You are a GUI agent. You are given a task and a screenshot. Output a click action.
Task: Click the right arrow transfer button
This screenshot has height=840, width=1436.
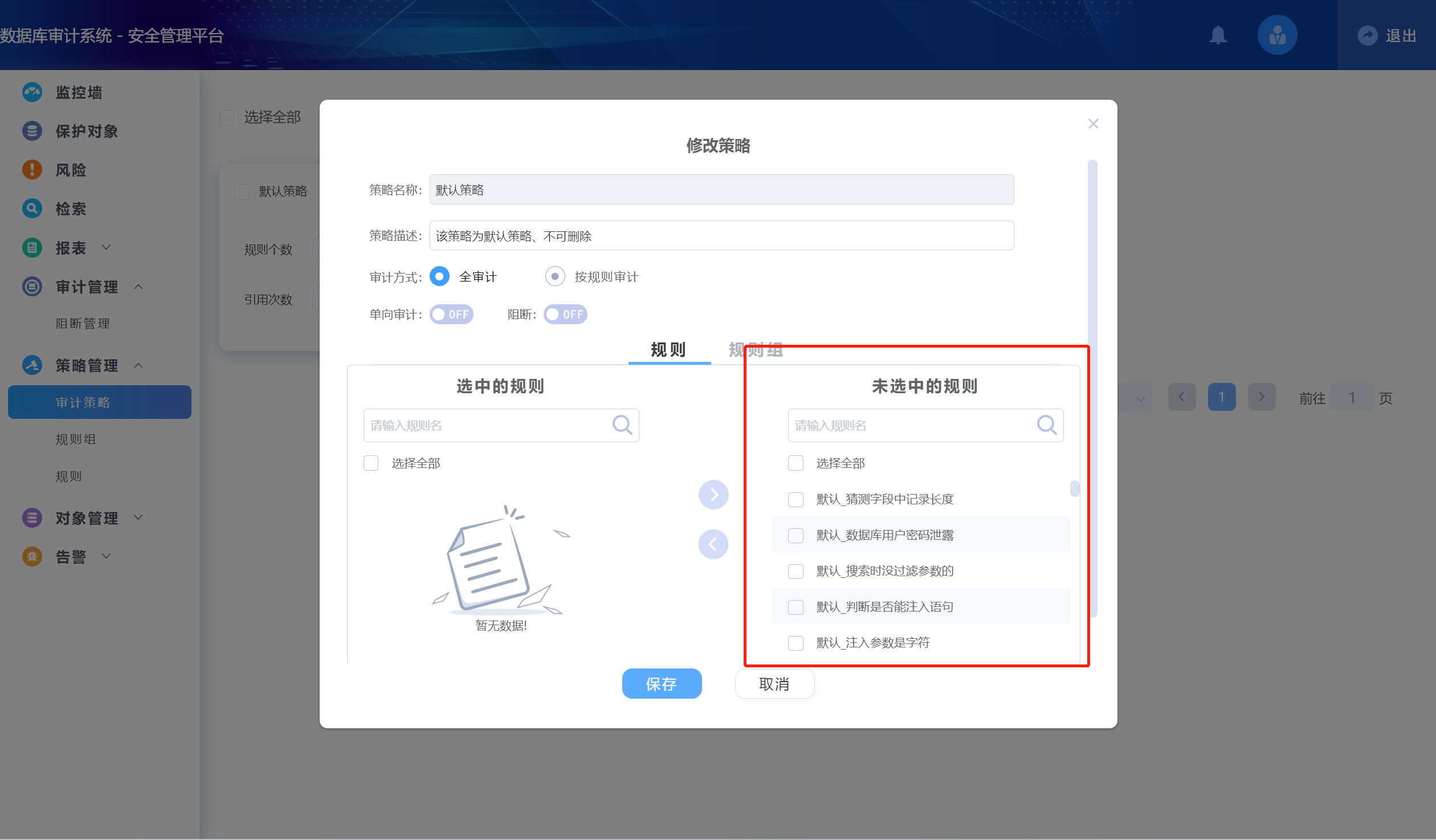click(x=713, y=495)
